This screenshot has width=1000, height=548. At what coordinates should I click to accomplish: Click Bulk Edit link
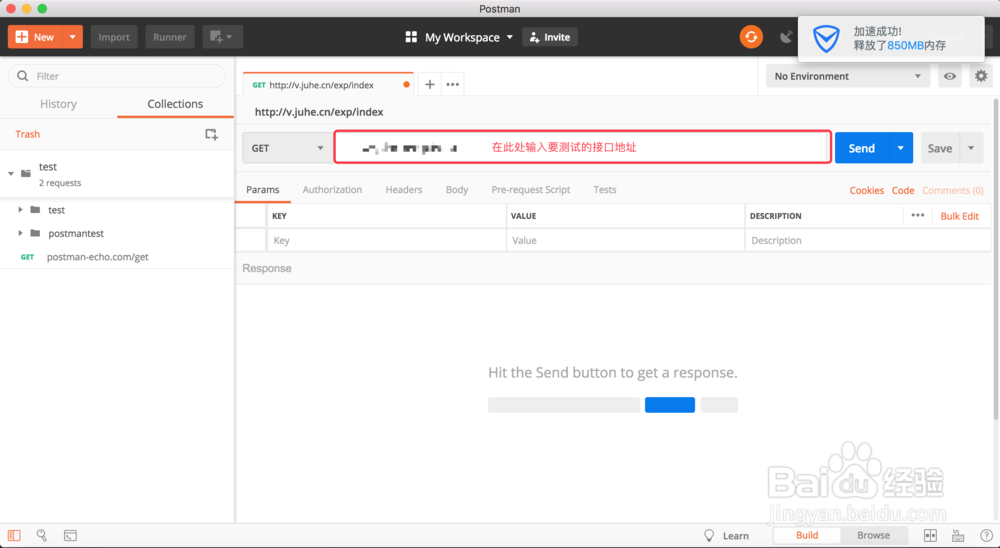[x=960, y=216]
